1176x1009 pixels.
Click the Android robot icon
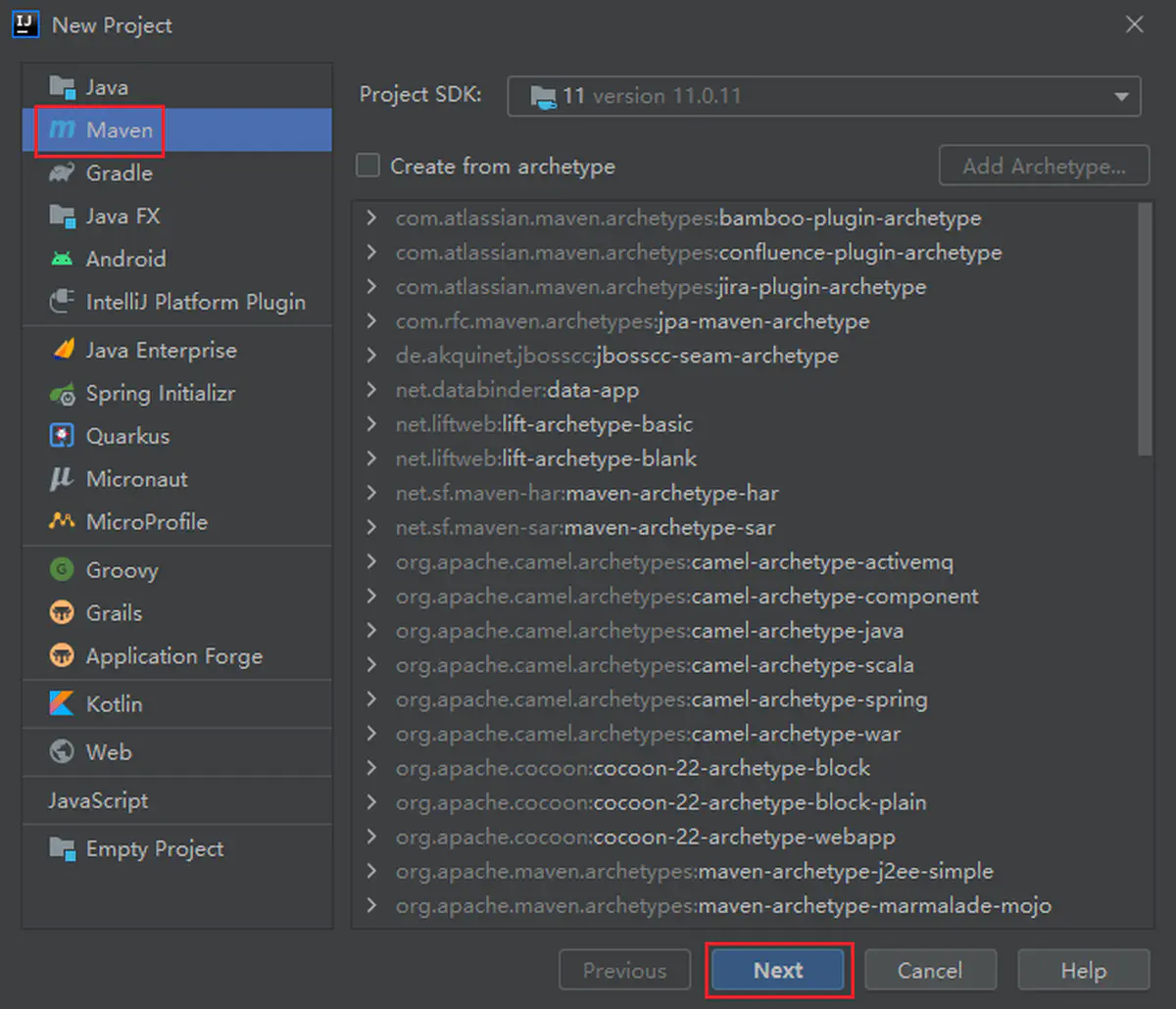[62, 260]
